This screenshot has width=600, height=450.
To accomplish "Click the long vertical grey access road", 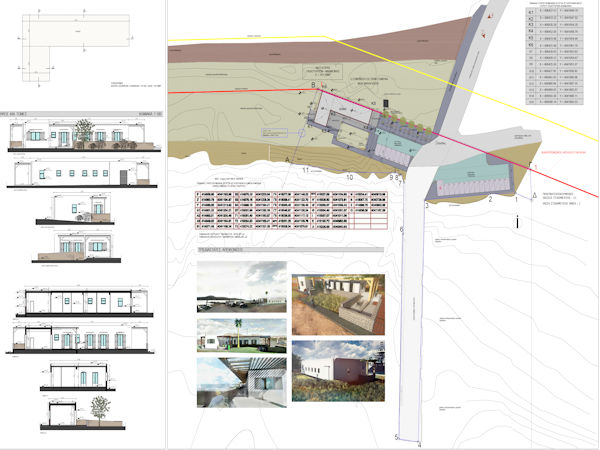I will tap(412, 306).
